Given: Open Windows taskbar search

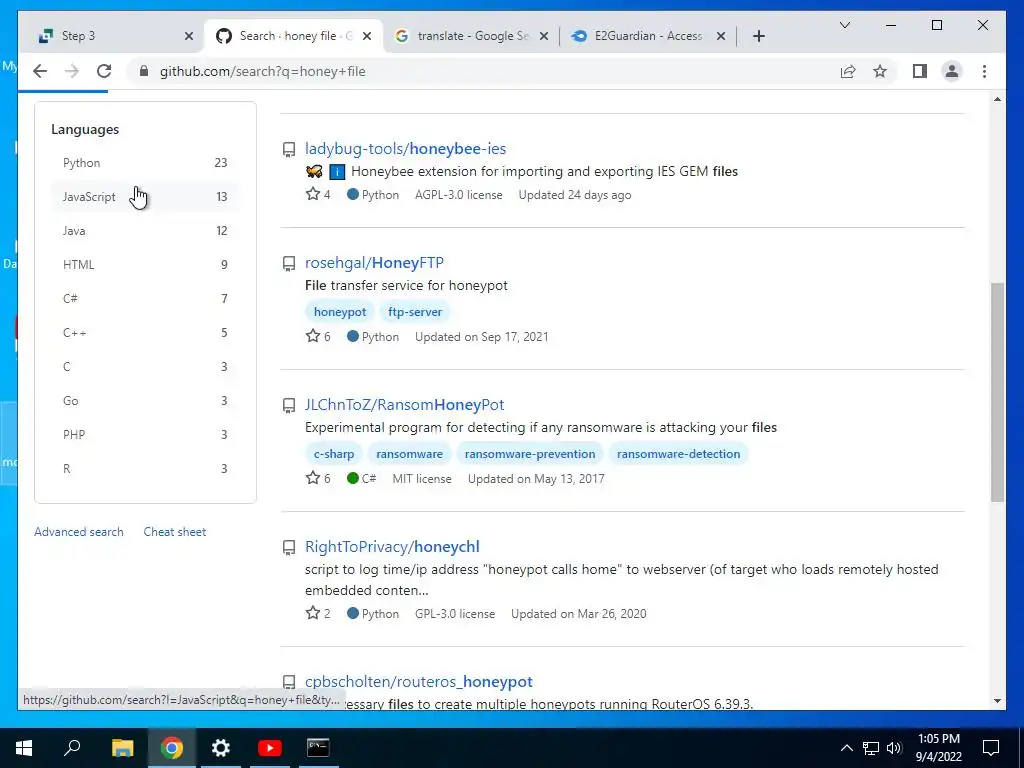Looking at the screenshot, I should (x=72, y=748).
